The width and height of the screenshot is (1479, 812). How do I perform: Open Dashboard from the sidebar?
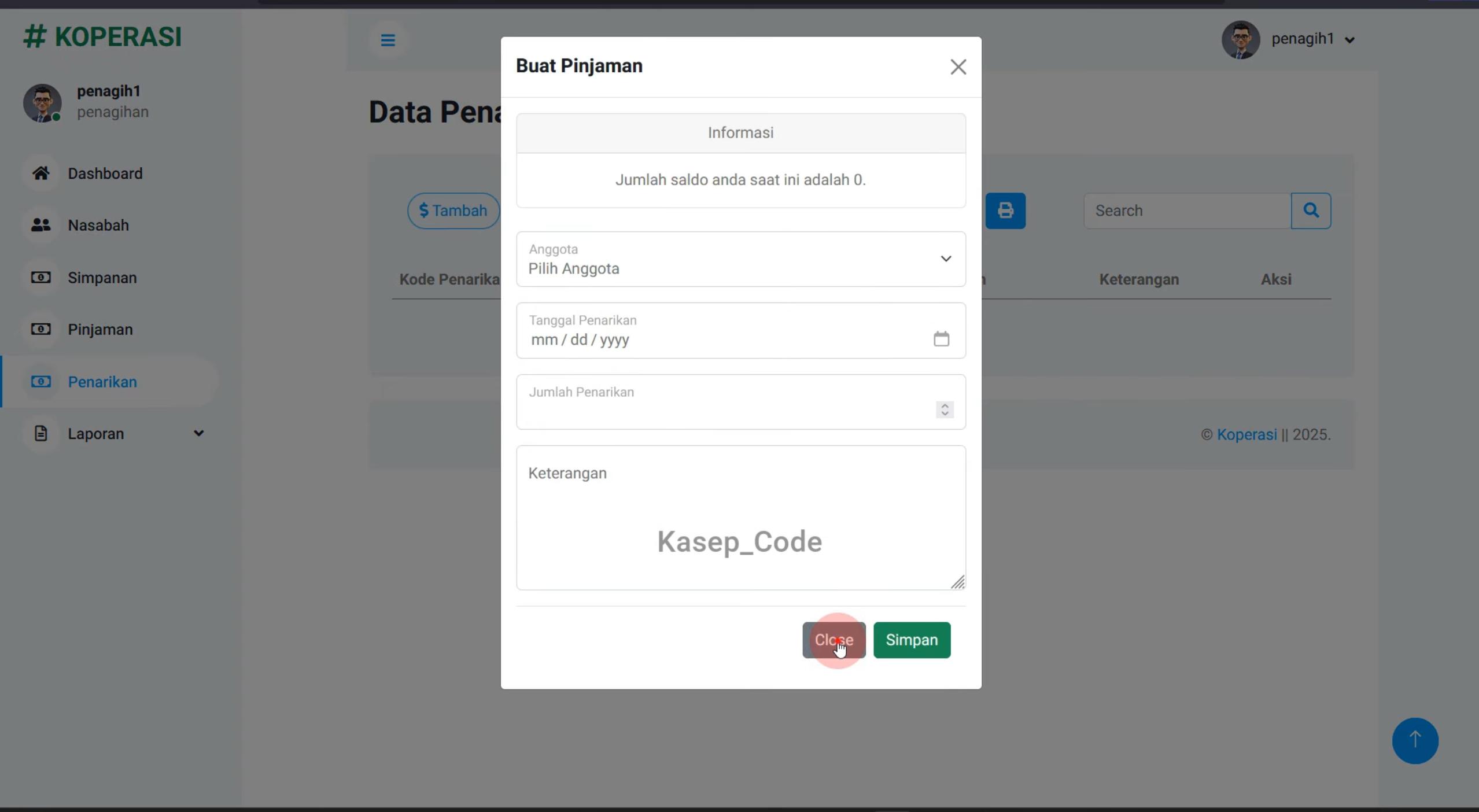pos(105,174)
